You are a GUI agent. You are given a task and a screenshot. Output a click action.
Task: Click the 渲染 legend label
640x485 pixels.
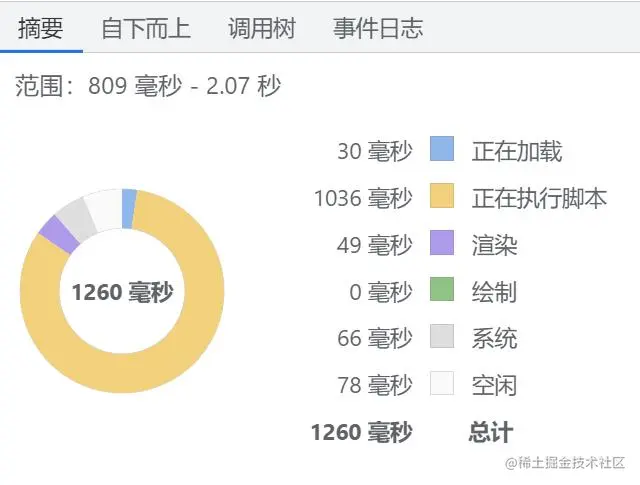pos(494,245)
